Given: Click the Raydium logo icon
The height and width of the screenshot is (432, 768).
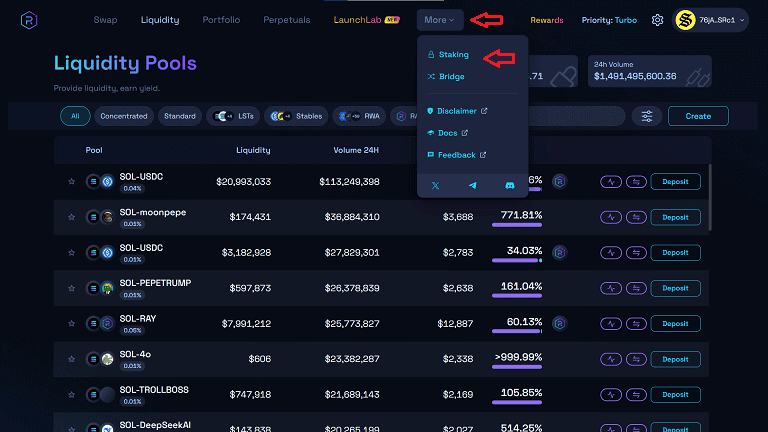Looking at the screenshot, I should point(29,20).
